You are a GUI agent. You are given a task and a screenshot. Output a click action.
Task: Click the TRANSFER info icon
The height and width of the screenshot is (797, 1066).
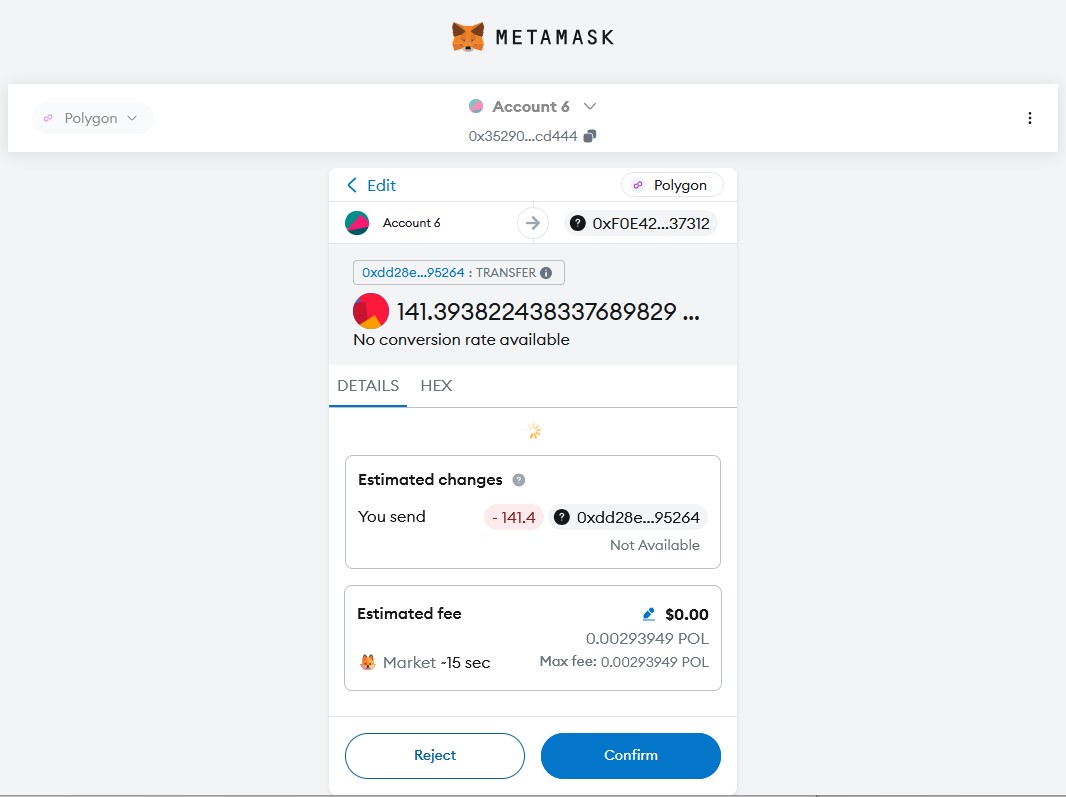click(546, 272)
